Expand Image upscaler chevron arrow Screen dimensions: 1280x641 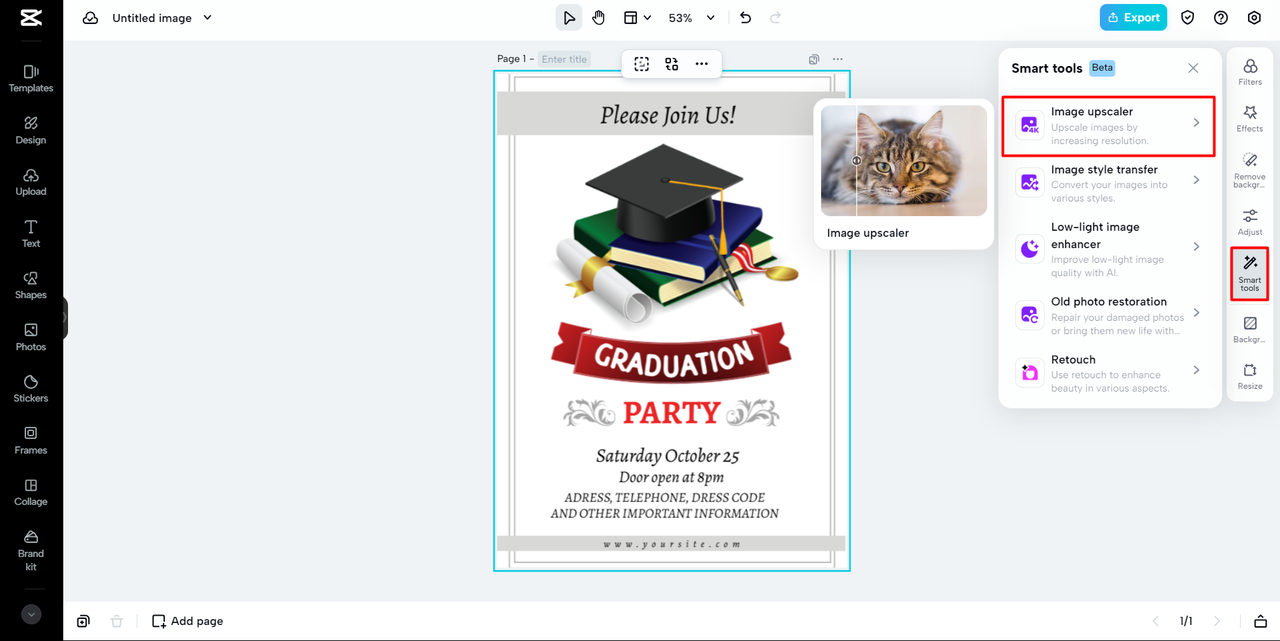1196,123
